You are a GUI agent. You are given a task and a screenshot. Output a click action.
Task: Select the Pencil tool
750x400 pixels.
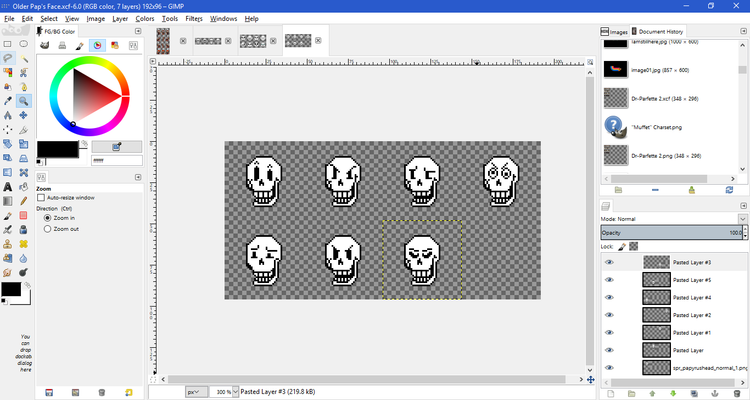pos(23,201)
